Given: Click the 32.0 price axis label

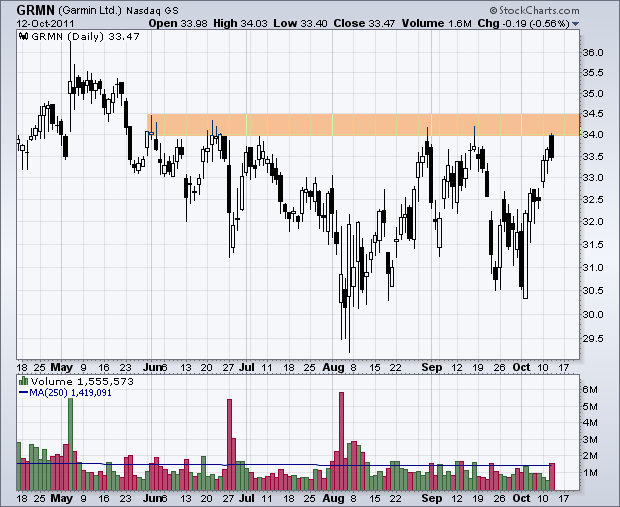Looking at the screenshot, I should [593, 221].
